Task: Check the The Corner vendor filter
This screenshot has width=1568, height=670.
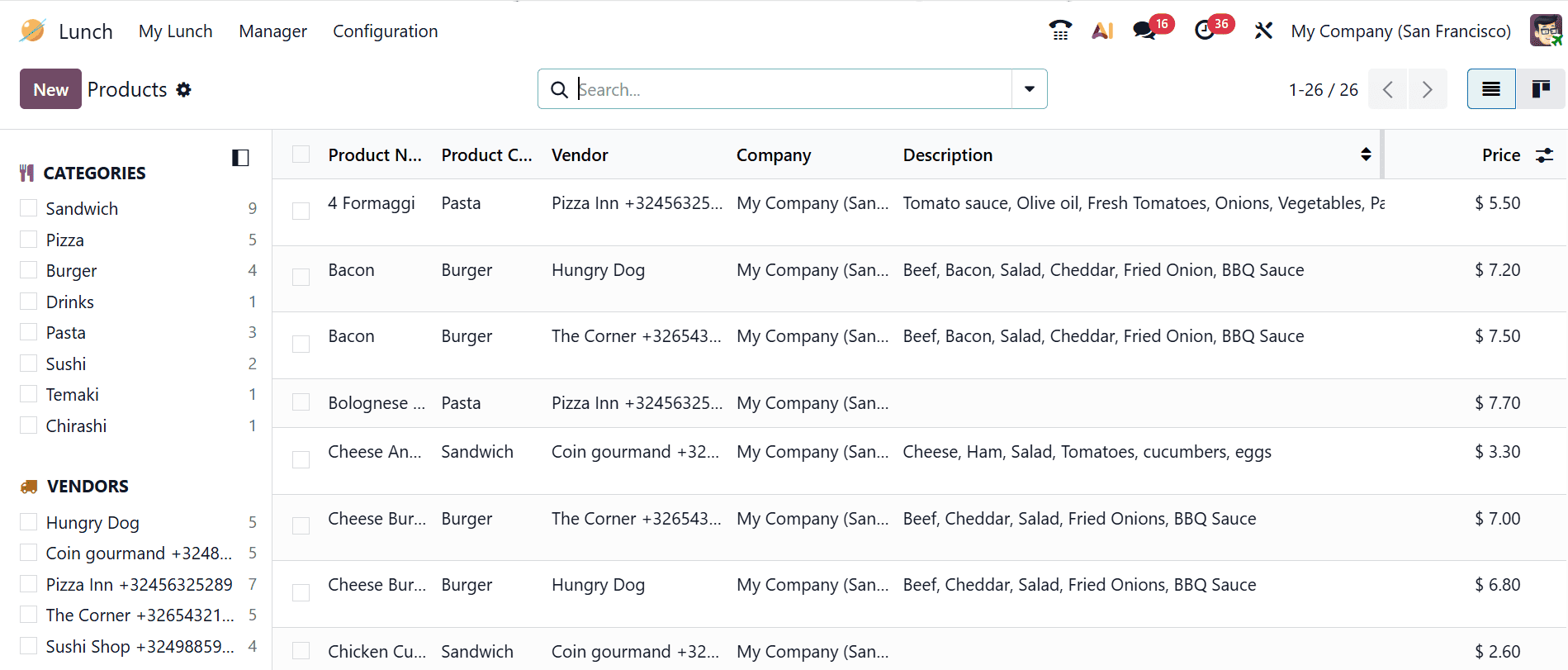Action: click(x=29, y=615)
